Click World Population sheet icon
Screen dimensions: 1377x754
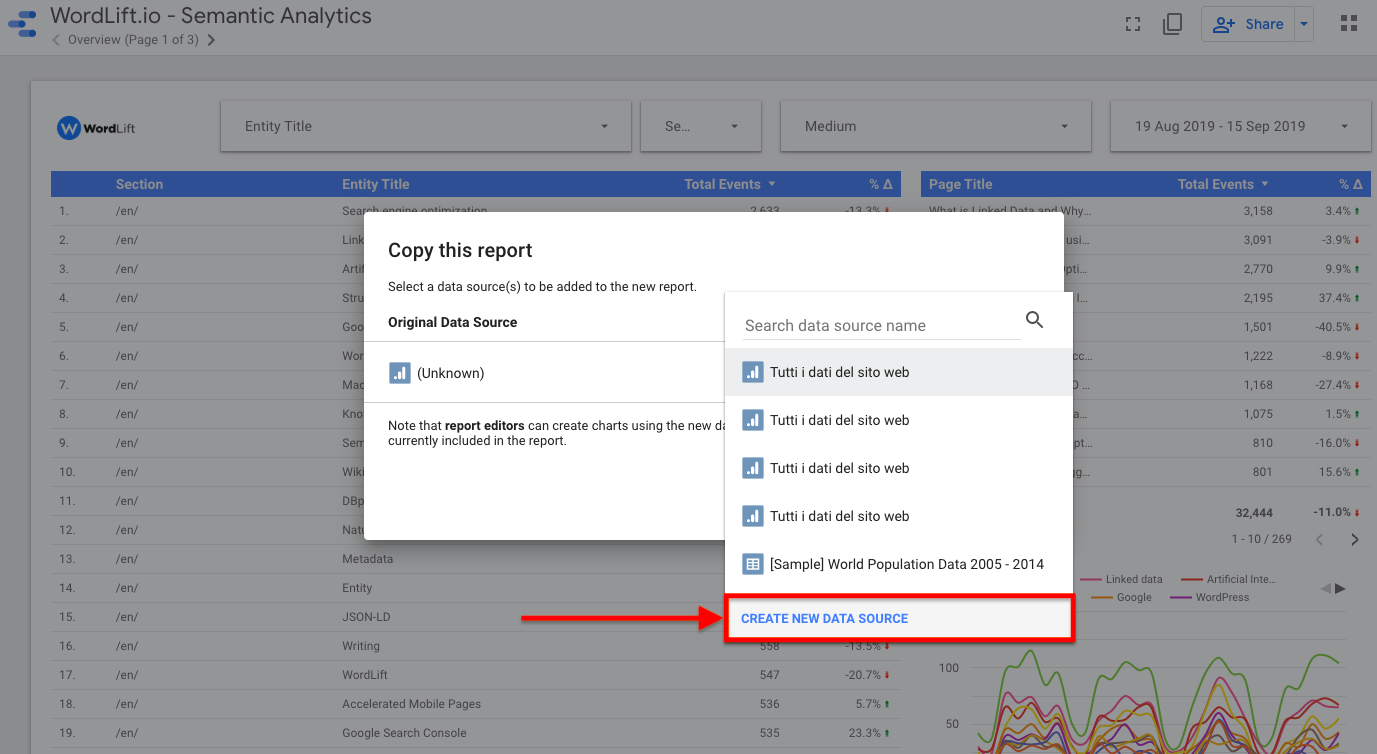pyautogui.click(x=753, y=564)
